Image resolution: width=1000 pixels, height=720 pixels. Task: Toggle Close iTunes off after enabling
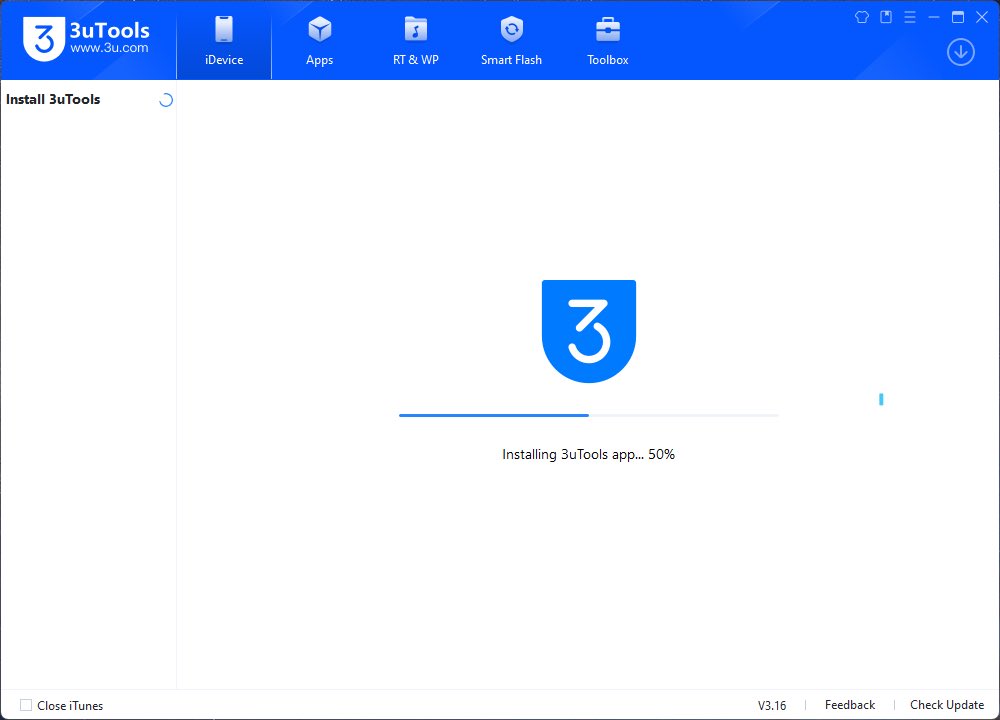(x=25, y=705)
